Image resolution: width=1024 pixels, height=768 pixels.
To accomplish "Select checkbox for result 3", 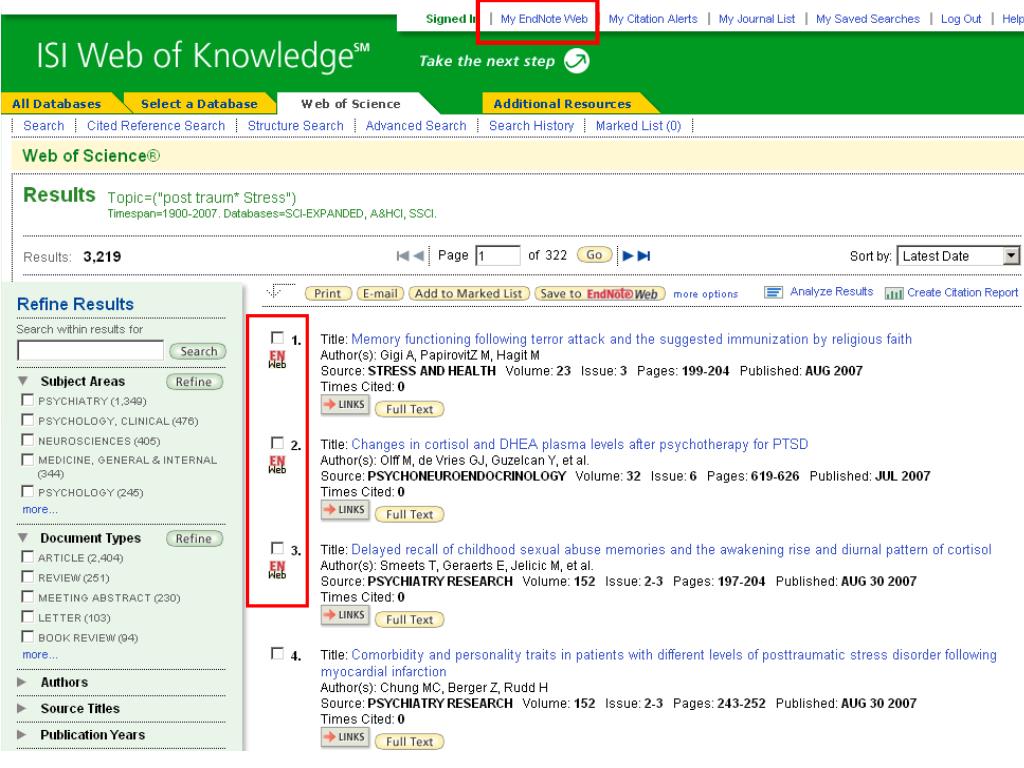I will (x=278, y=548).
